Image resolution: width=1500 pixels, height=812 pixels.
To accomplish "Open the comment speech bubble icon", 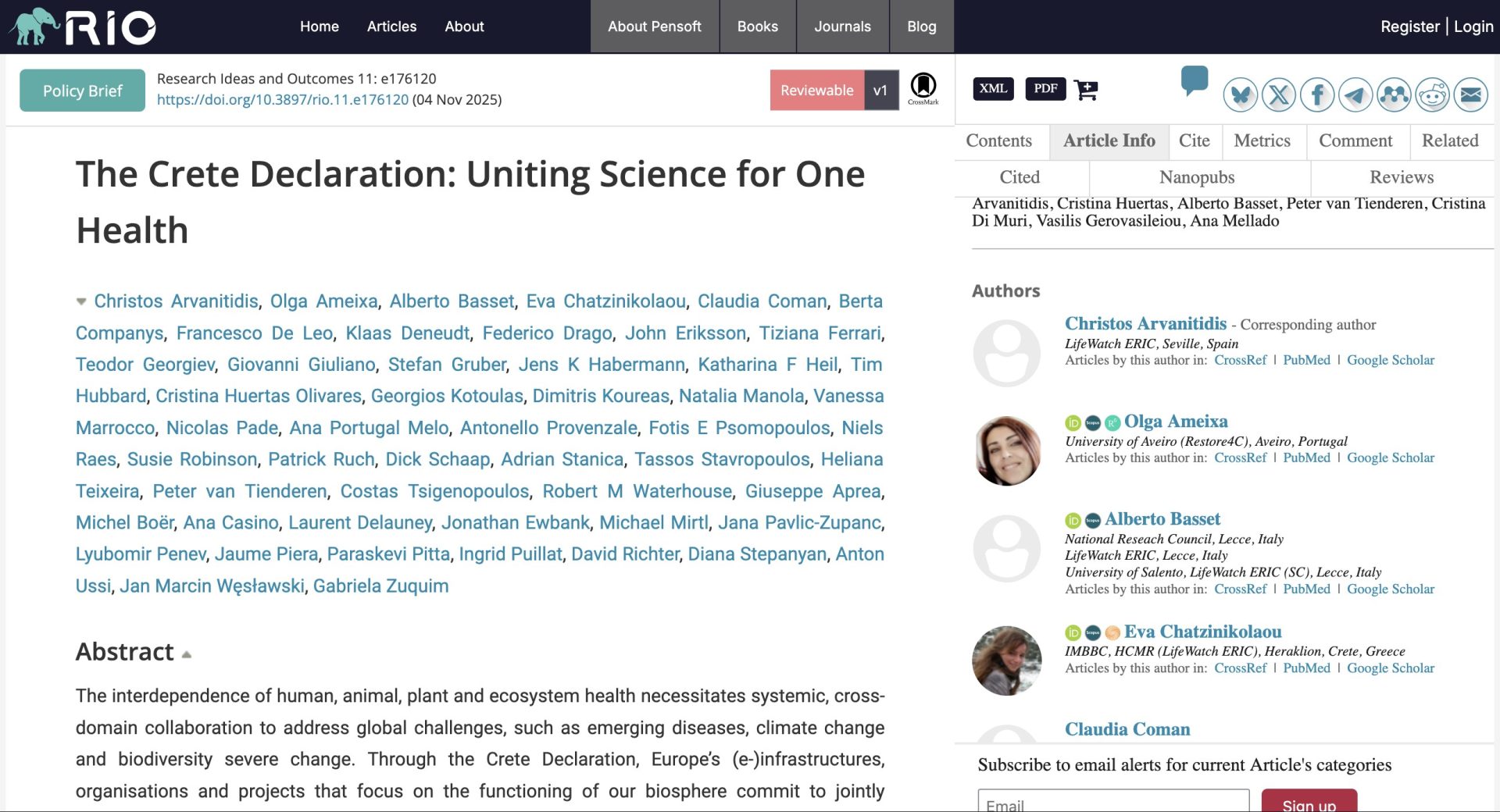I will tap(1194, 80).
